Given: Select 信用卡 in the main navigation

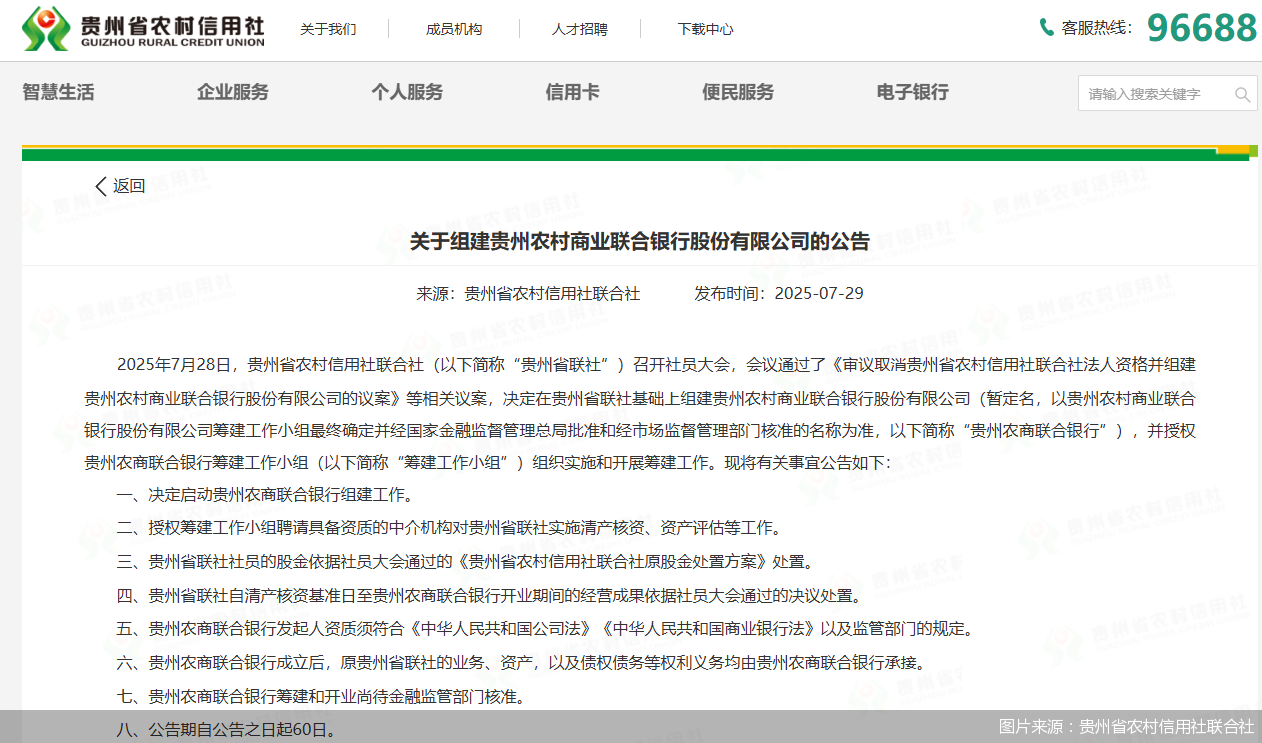Looking at the screenshot, I should (572, 92).
